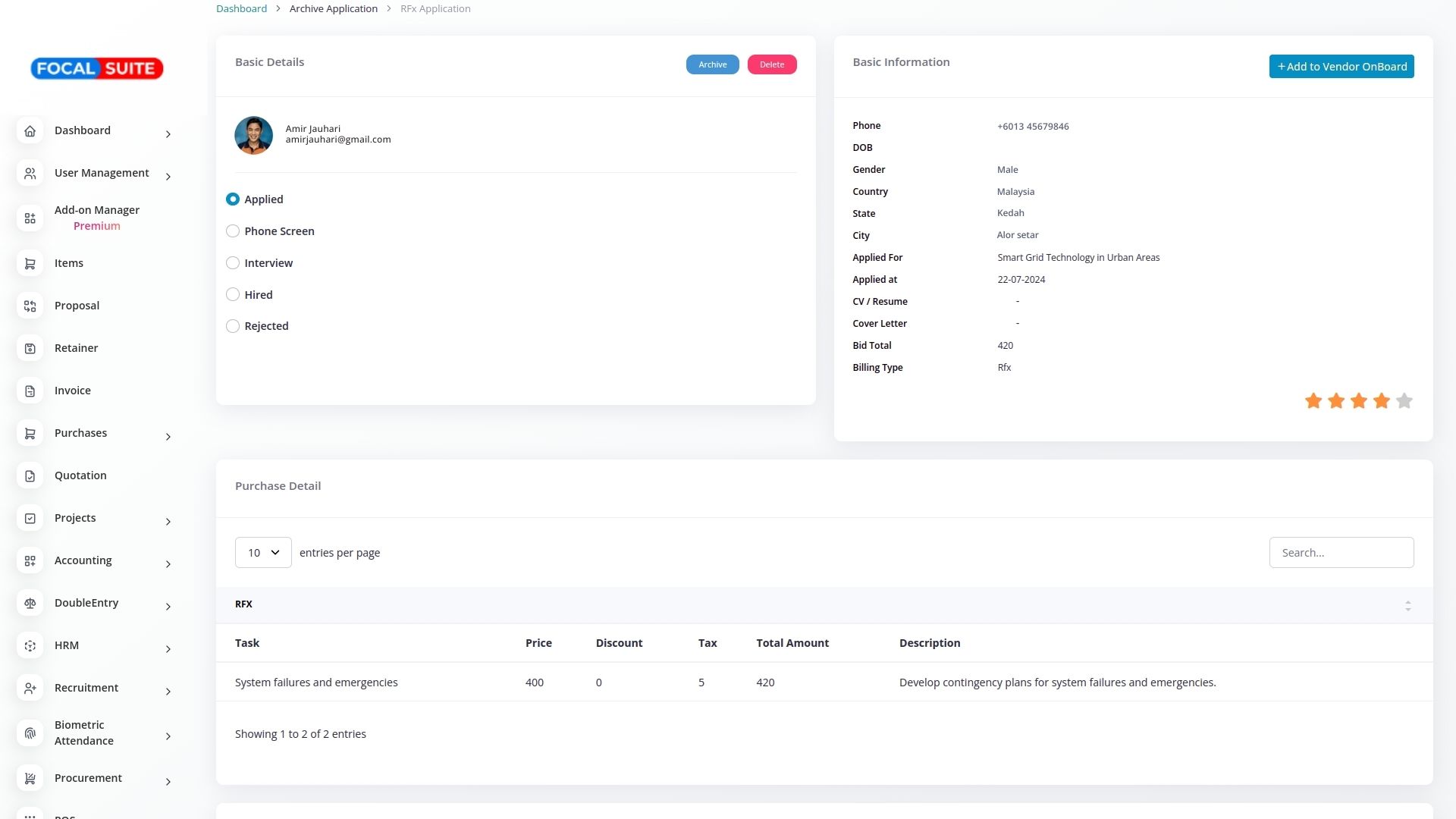The width and height of the screenshot is (1456, 819).
Task: Click the RFX column sort arrows icon
Action: (1407, 606)
